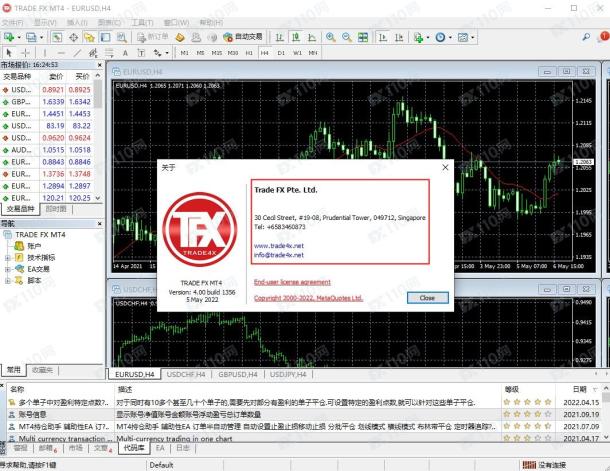Select the arrow cursor tool

coord(9,53)
